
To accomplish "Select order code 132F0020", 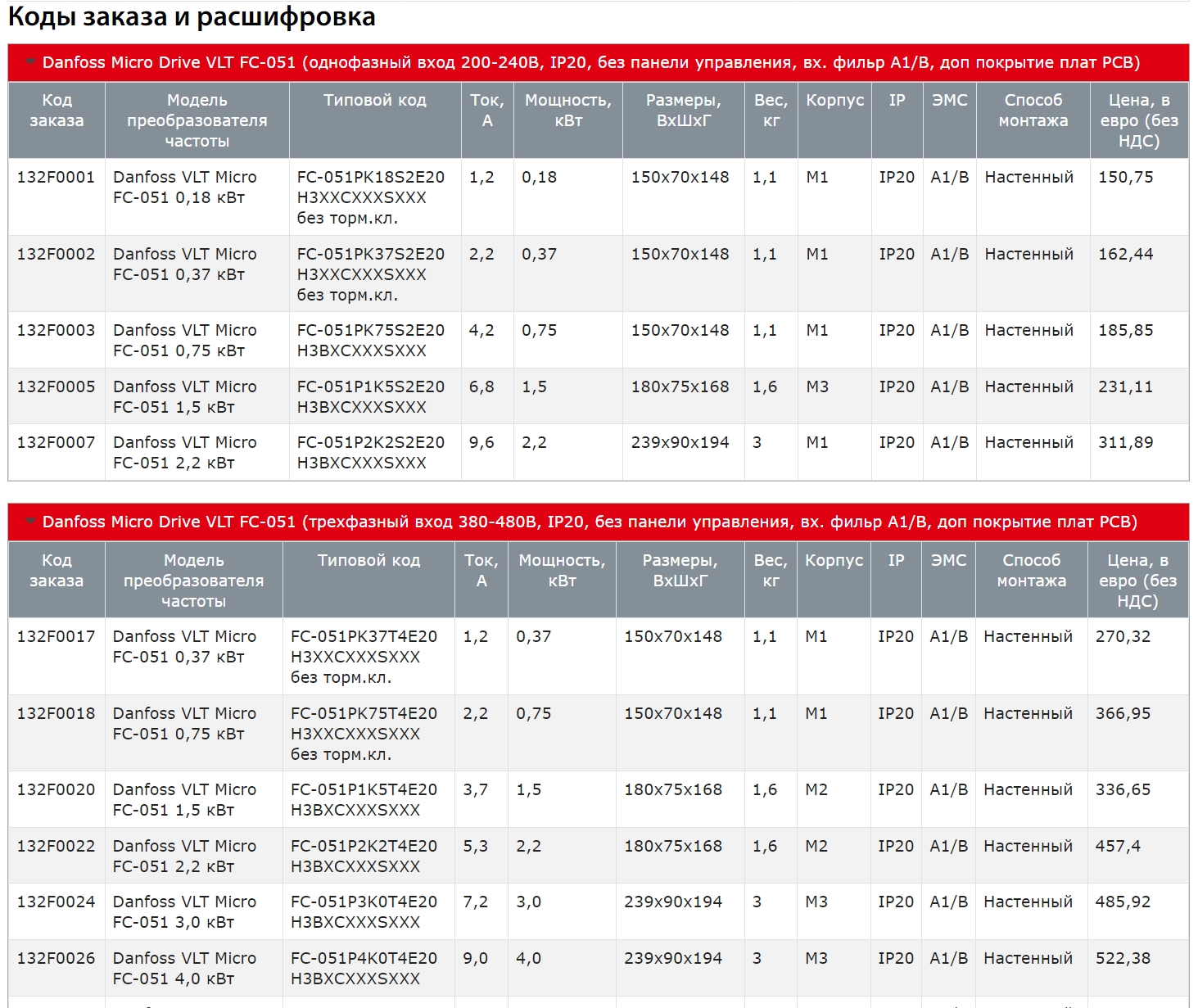I will [x=56, y=789].
